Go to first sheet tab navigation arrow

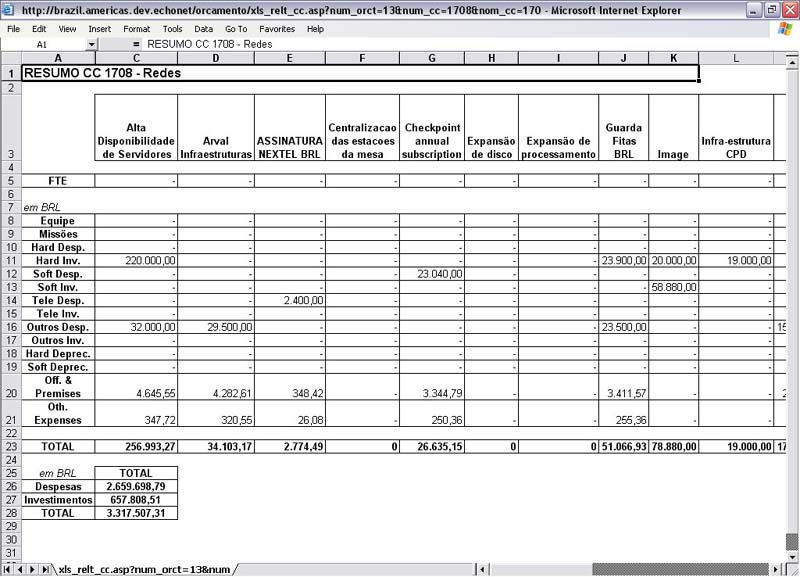[x=8, y=569]
